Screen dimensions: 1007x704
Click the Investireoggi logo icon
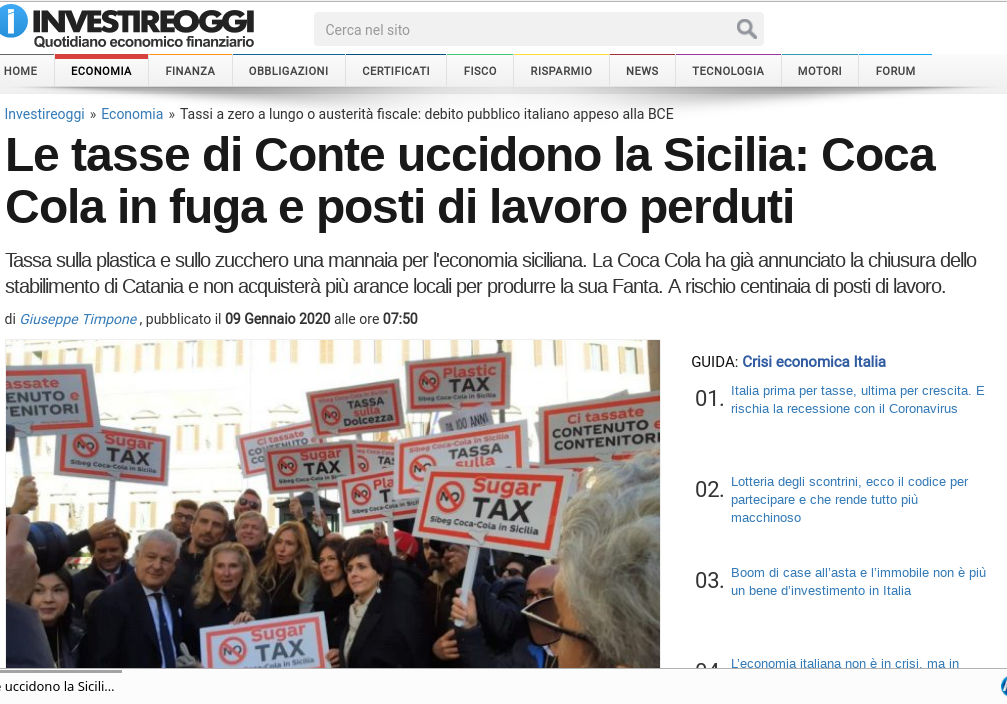click(13, 21)
